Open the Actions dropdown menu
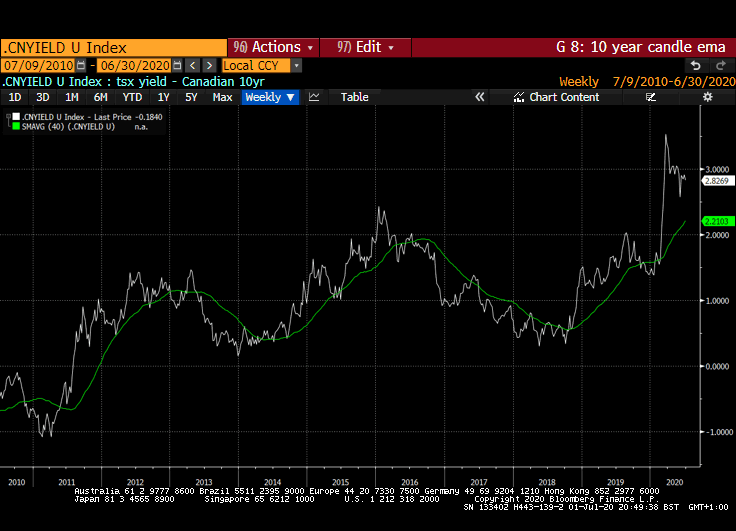 point(273,47)
